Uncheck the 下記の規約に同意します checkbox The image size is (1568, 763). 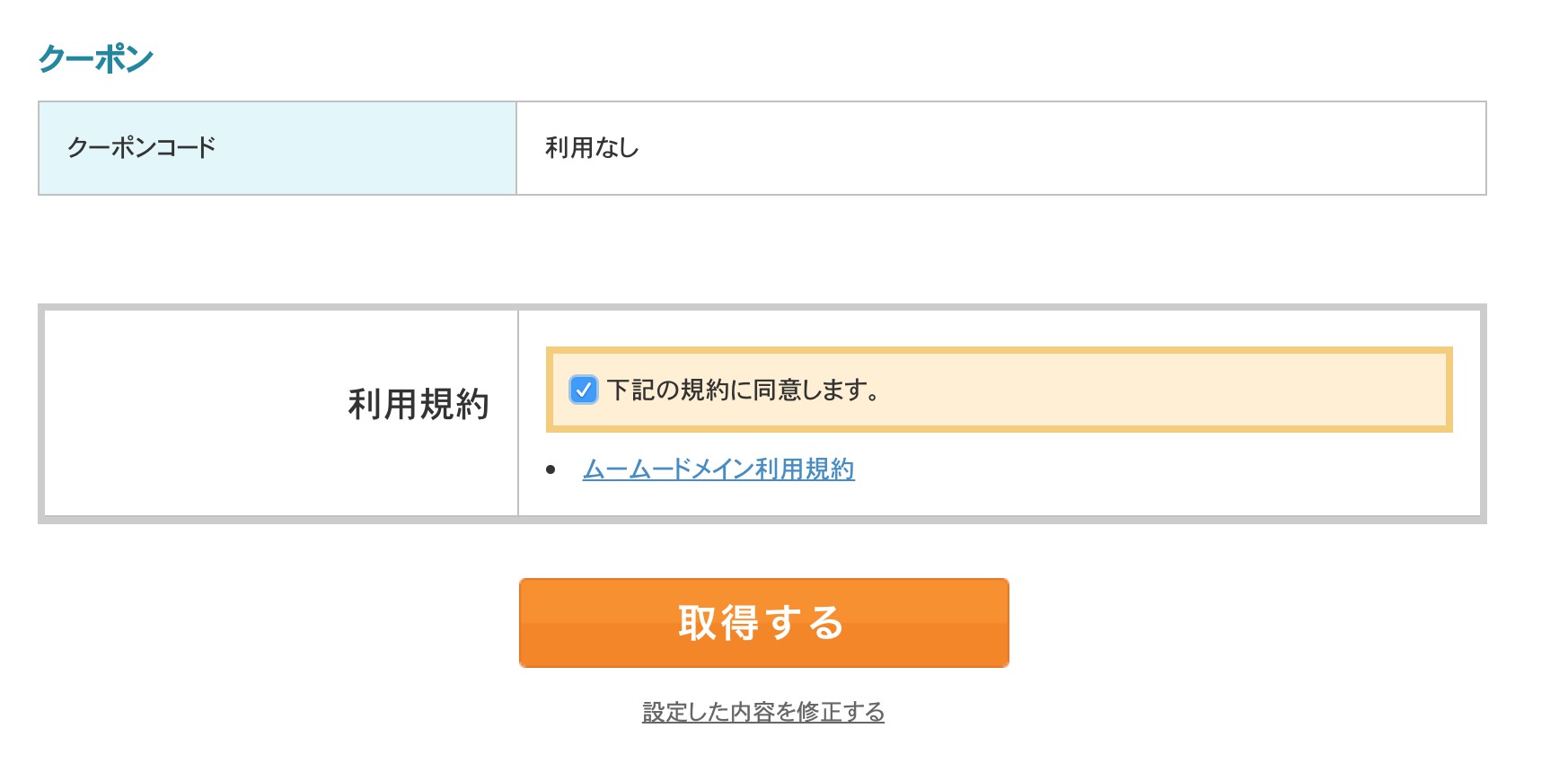584,390
